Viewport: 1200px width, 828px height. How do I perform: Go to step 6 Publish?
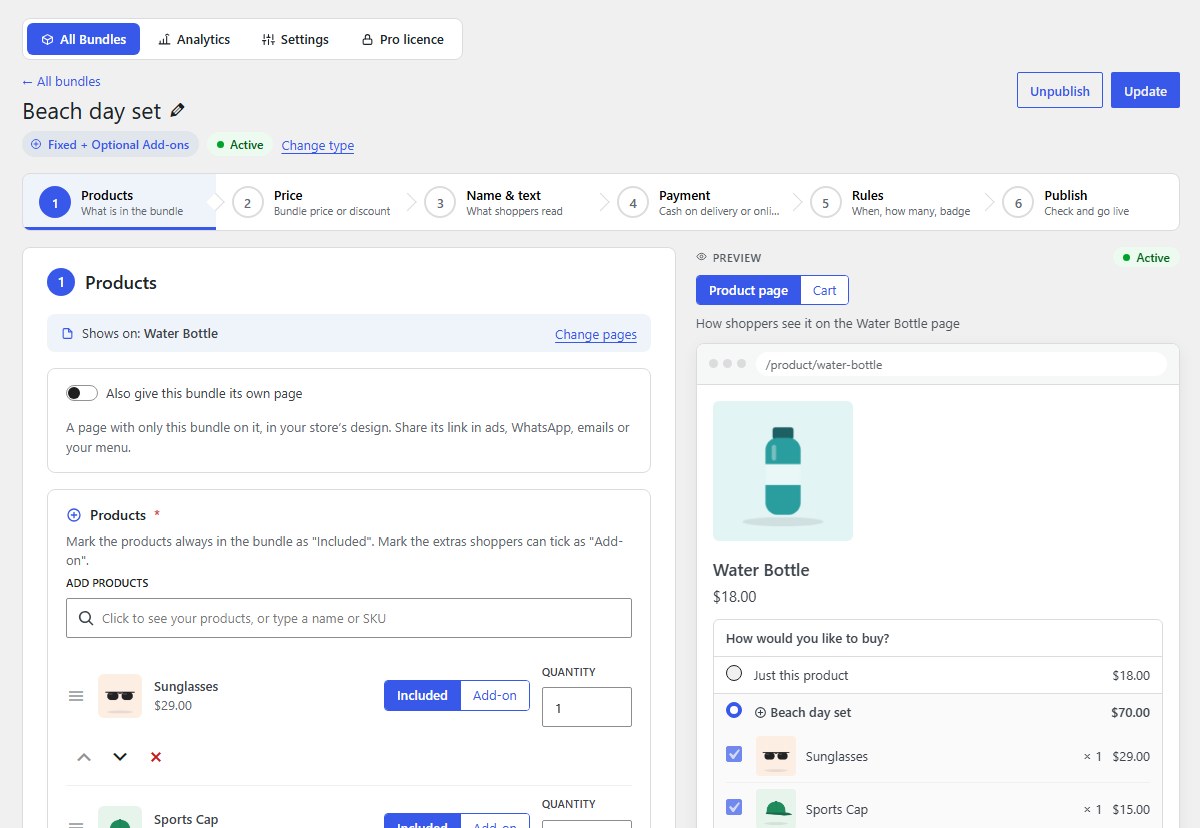point(1085,203)
